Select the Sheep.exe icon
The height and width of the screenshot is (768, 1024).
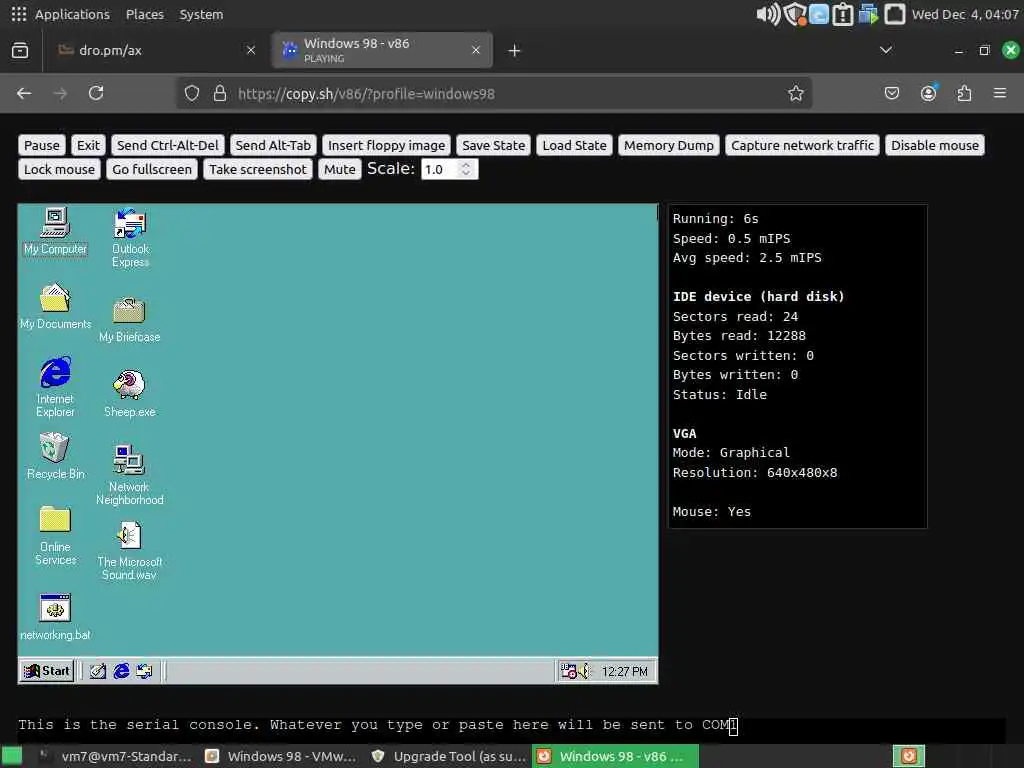point(129,394)
